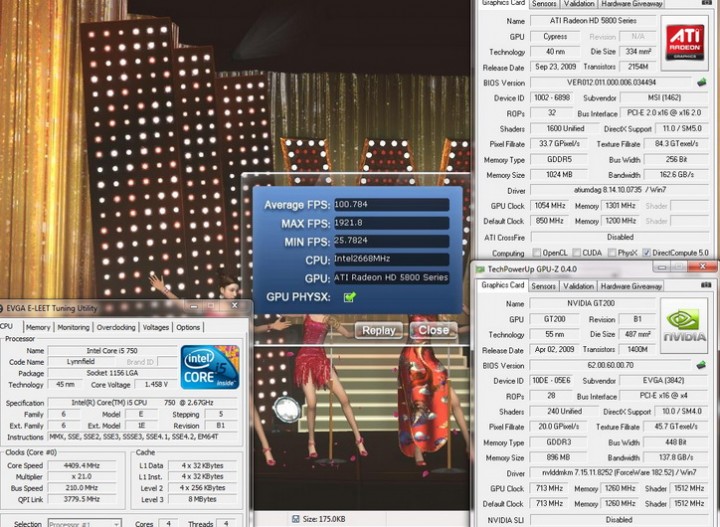Image resolution: width=720 pixels, height=527 pixels.
Task: Click screenshot camera icon in NVIDIA GPU-Z window
Action: [x=706, y=285]
